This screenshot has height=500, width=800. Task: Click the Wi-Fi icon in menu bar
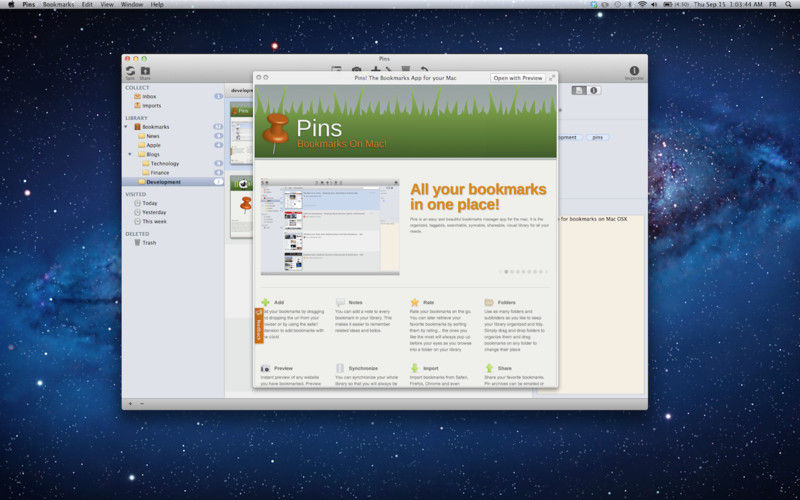(642, 4)
